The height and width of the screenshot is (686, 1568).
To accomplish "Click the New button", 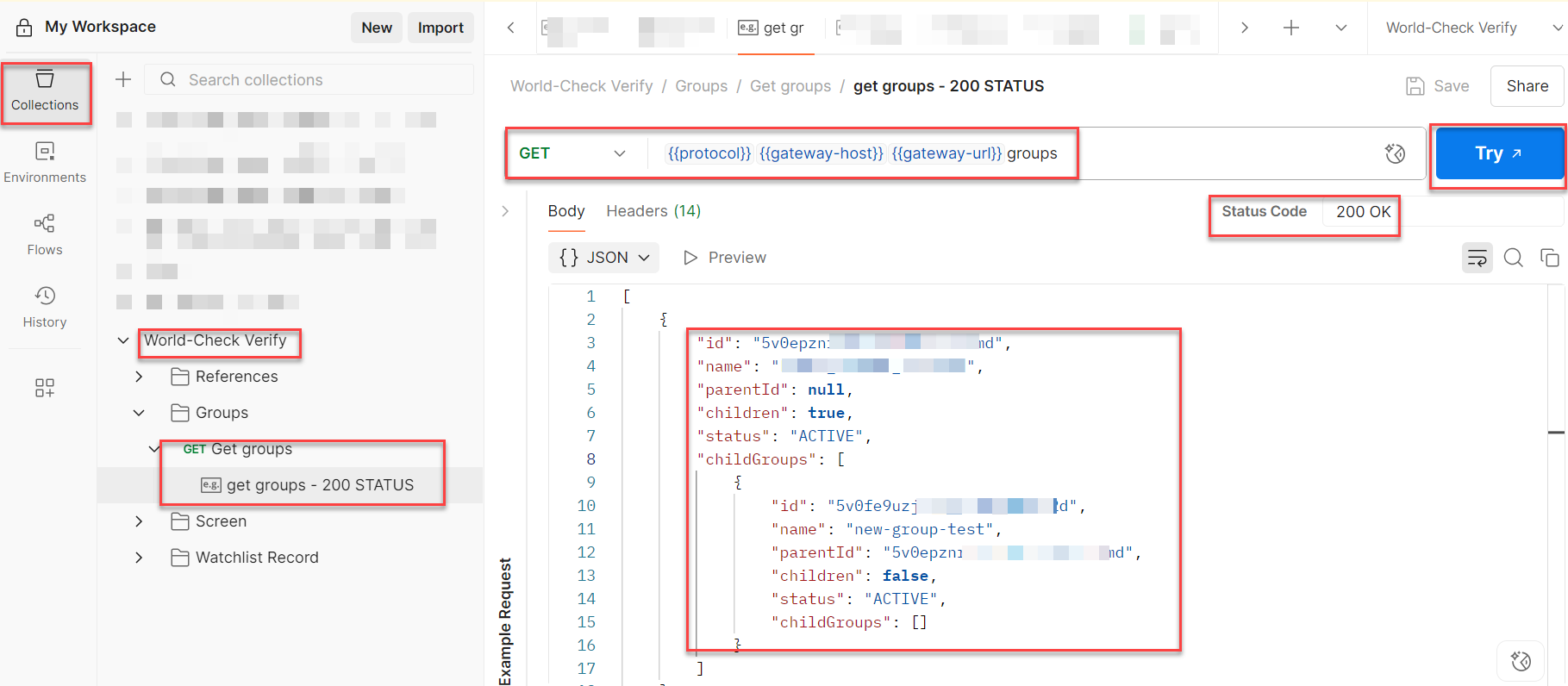I will 377,28.
